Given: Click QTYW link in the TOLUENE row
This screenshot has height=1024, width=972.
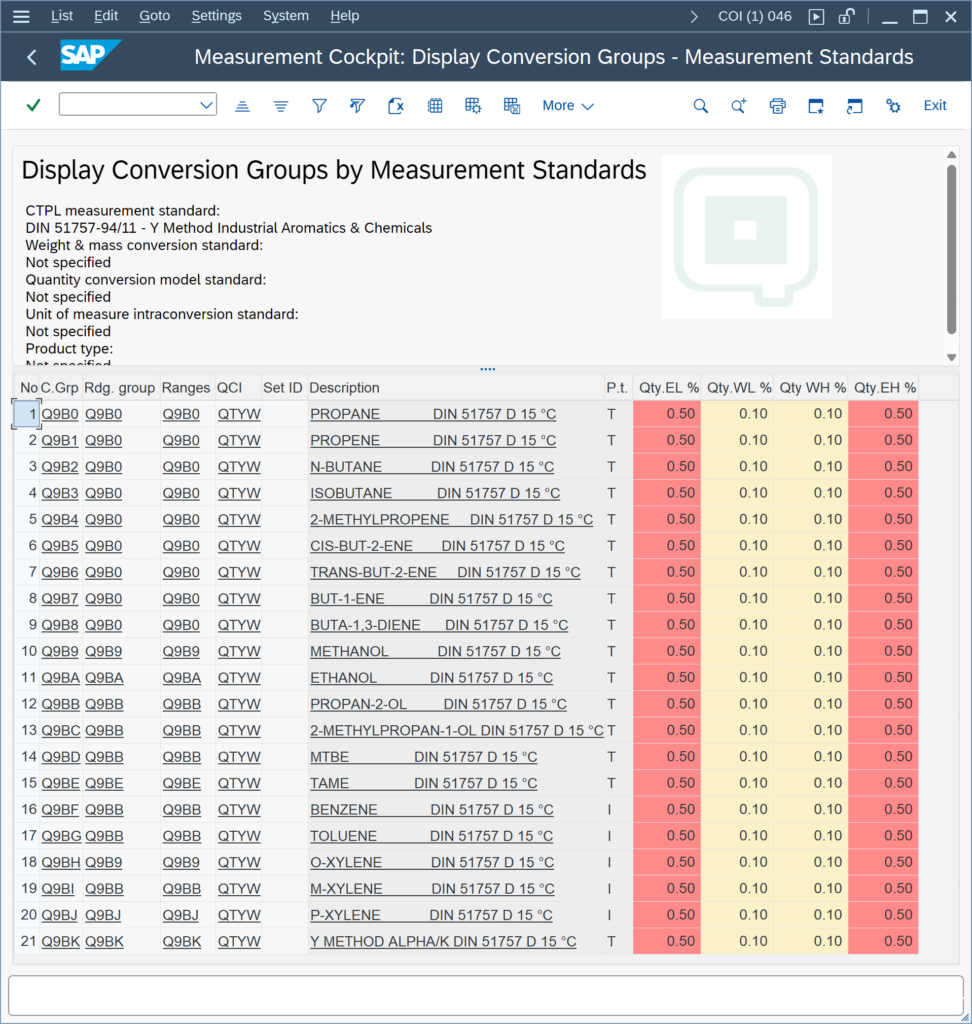Looking at the screenshot, I should (239, 837).
